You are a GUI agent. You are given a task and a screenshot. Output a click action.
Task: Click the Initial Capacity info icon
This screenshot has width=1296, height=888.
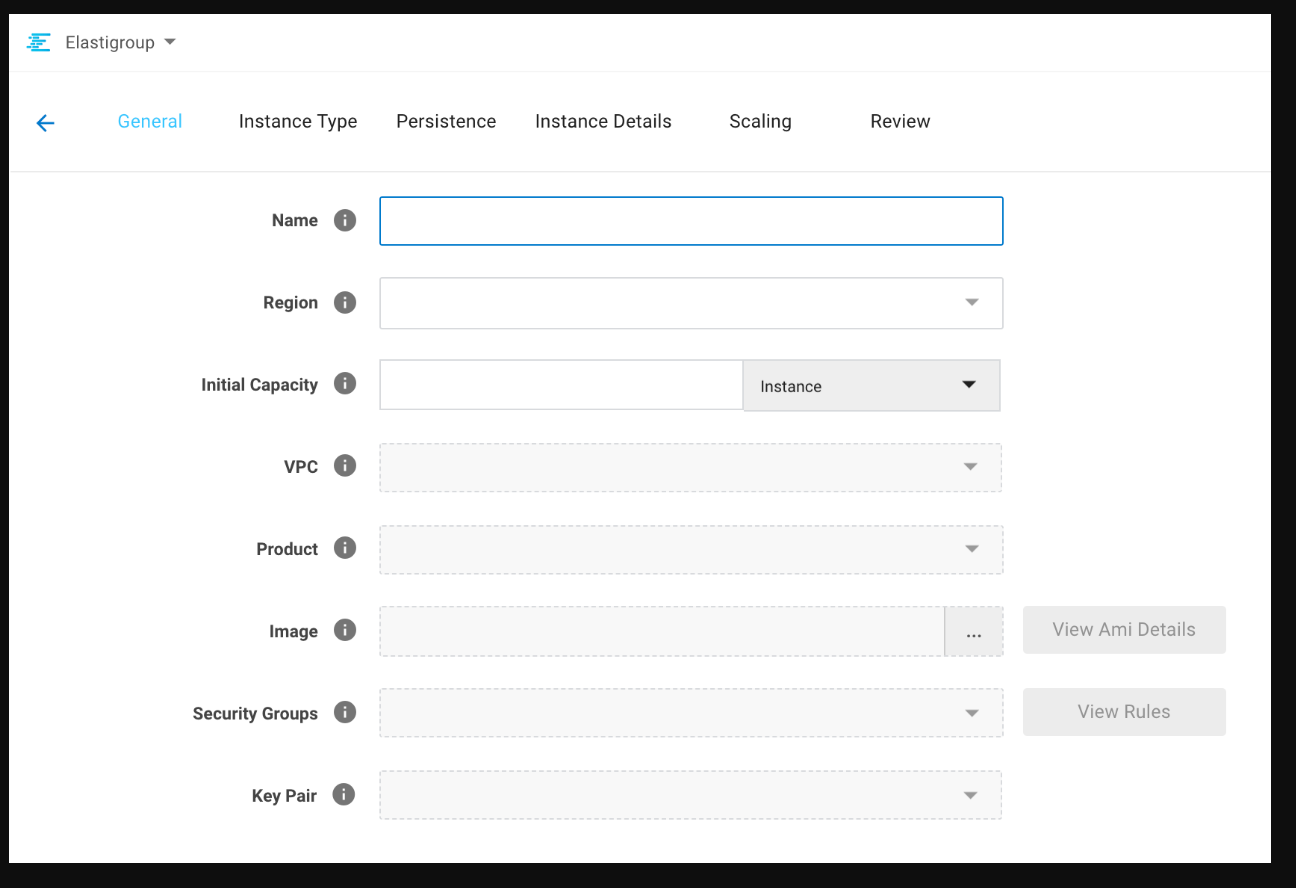click(x=345, y=384)
